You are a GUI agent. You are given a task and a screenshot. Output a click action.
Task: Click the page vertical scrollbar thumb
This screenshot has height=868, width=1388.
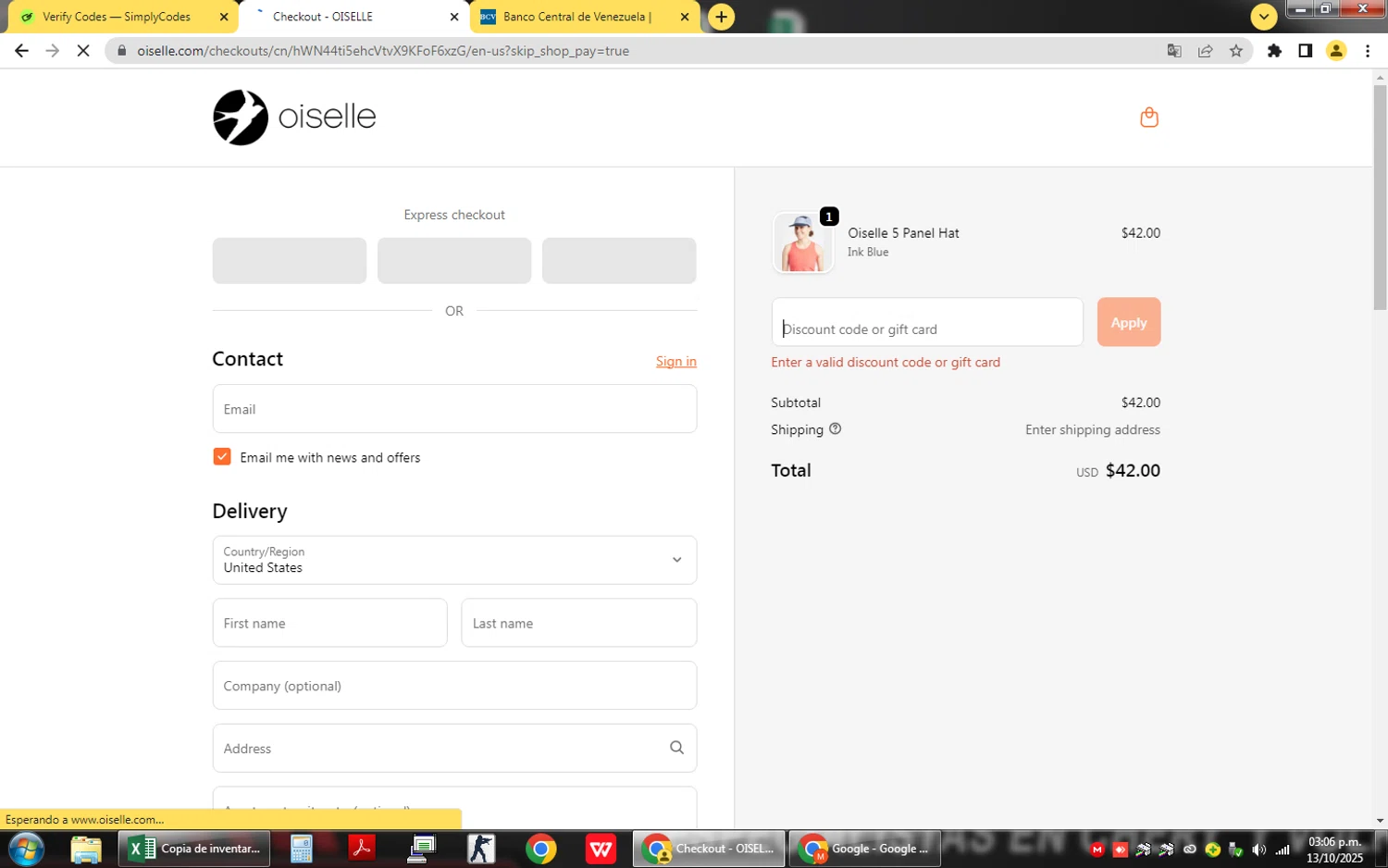point(1380,197)
